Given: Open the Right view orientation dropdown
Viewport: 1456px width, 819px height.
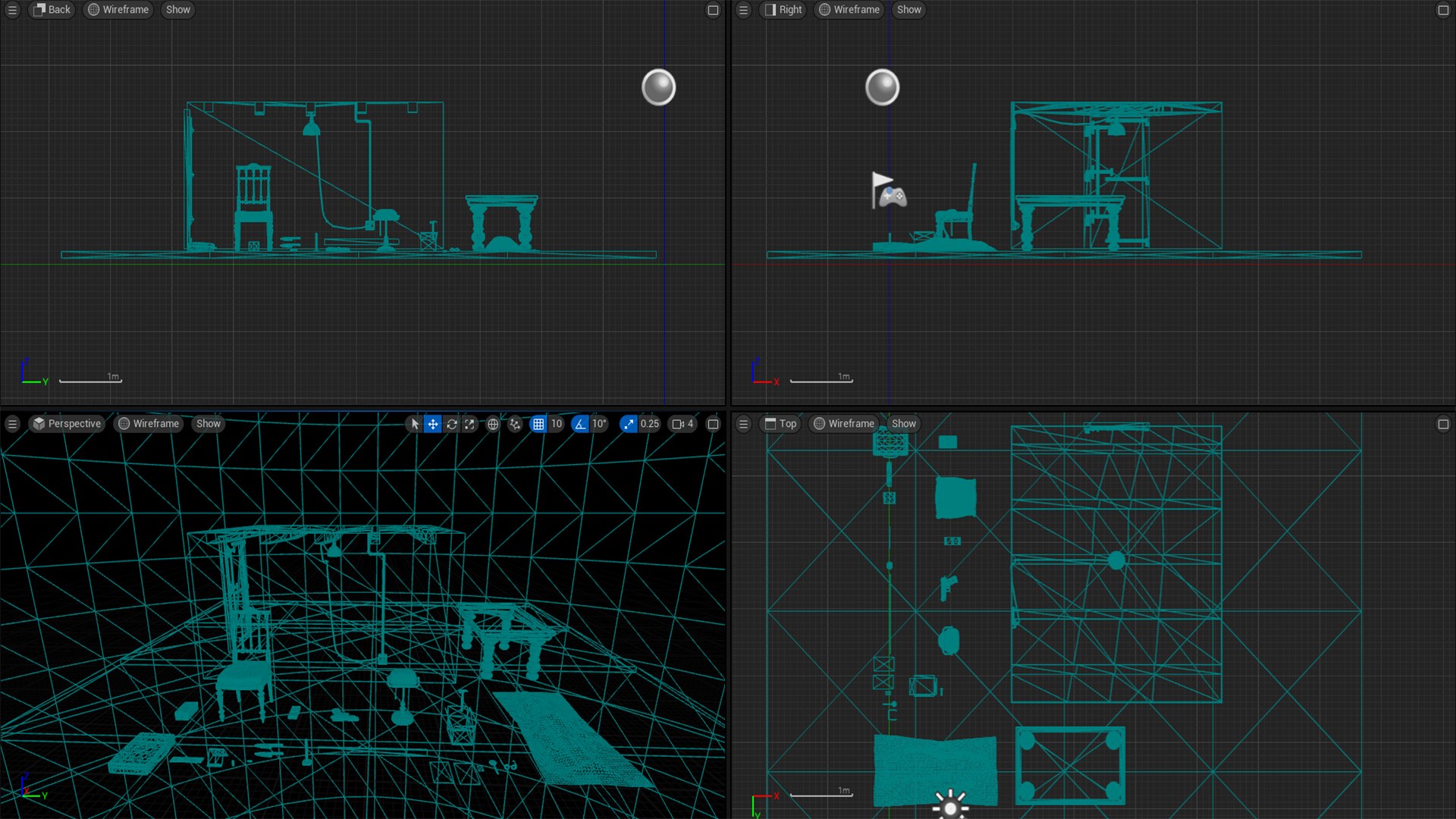Looking at the screenshot, I should point(783,10).
